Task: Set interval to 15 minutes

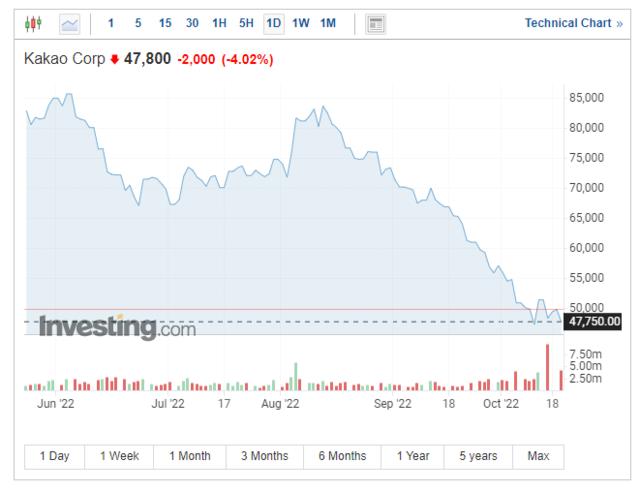Action: (x=165, y=23)
